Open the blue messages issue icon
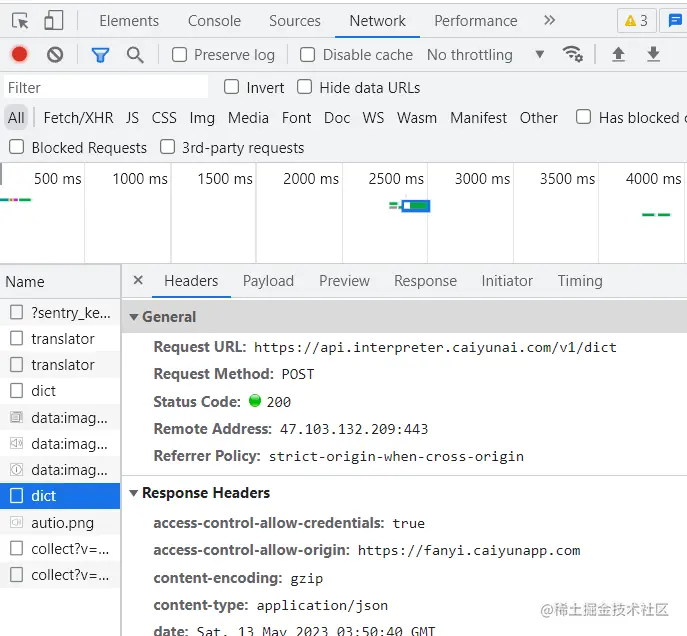687x636 pixels. (x=674, y=21)
